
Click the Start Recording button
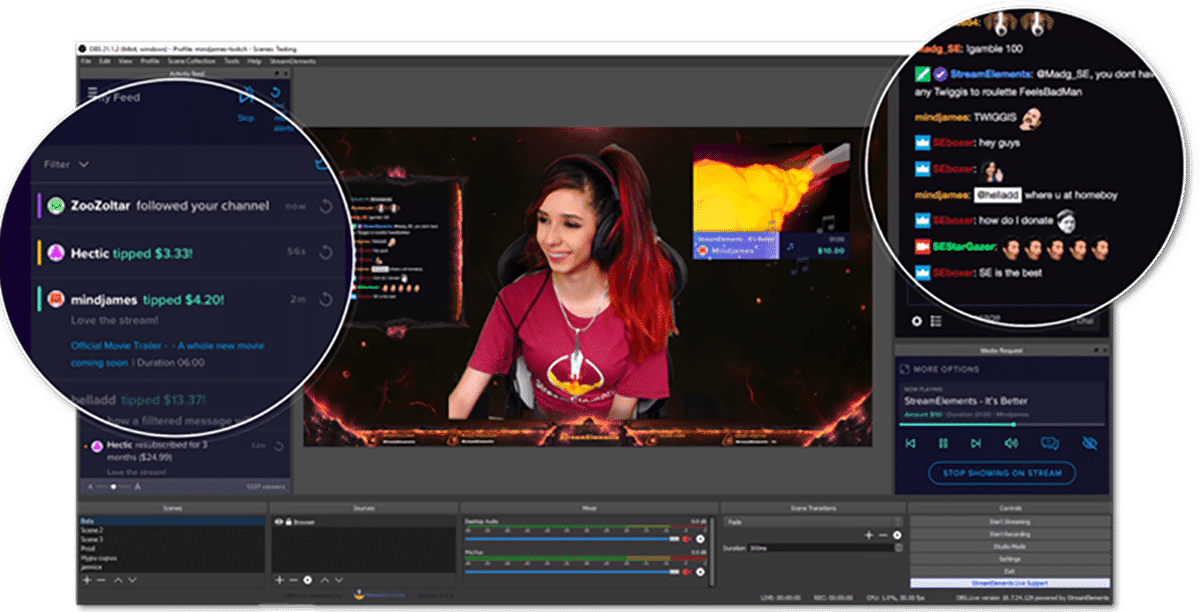coord(1011,534)
